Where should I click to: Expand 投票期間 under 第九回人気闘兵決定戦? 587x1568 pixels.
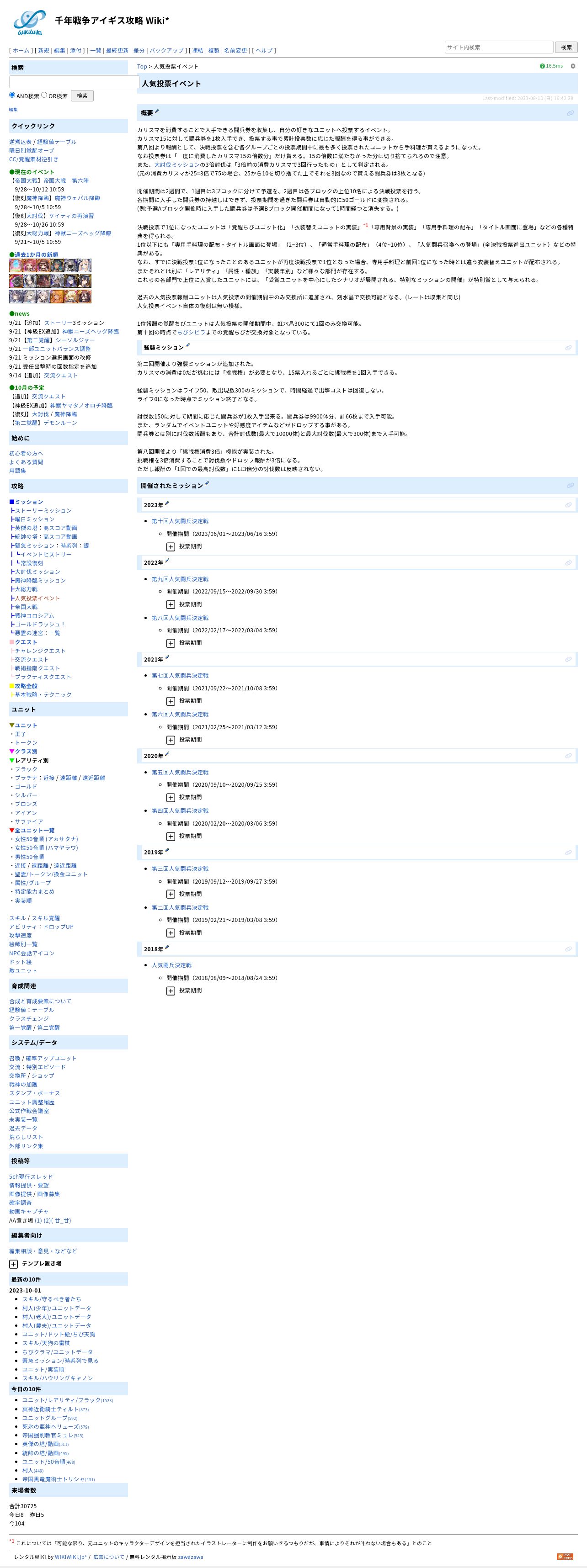click(171, 604)
